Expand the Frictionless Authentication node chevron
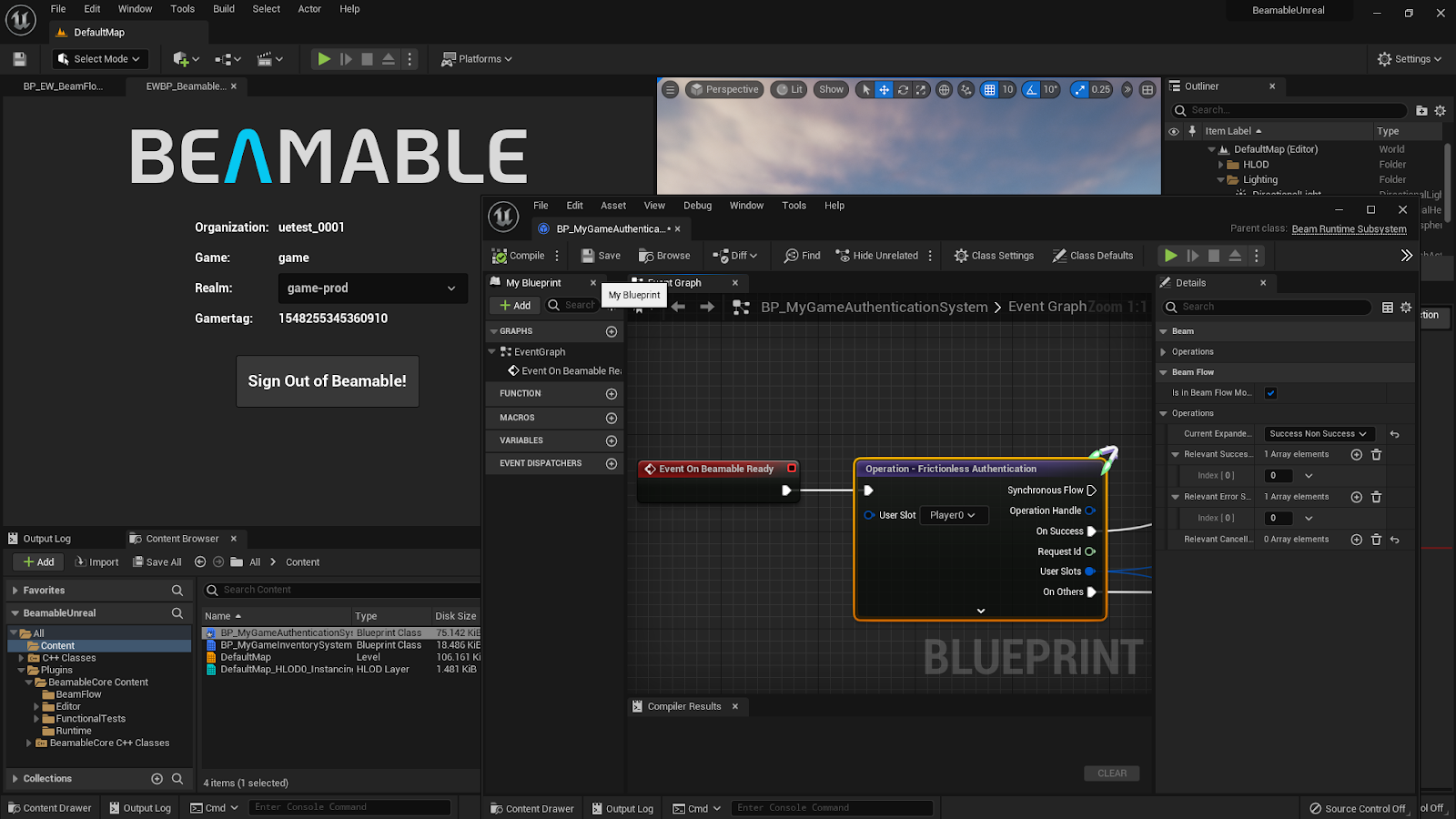 coord(981,611)
